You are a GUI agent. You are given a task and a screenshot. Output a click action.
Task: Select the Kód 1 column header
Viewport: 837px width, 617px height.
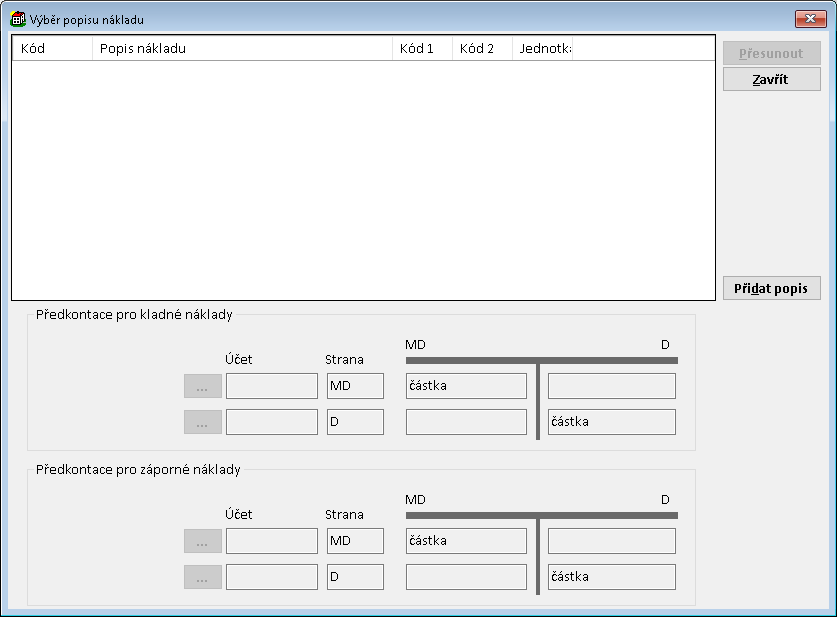(422, 48)
